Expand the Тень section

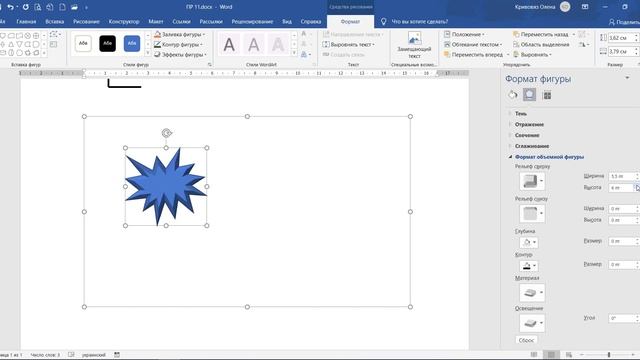click(x=521, y=113)
